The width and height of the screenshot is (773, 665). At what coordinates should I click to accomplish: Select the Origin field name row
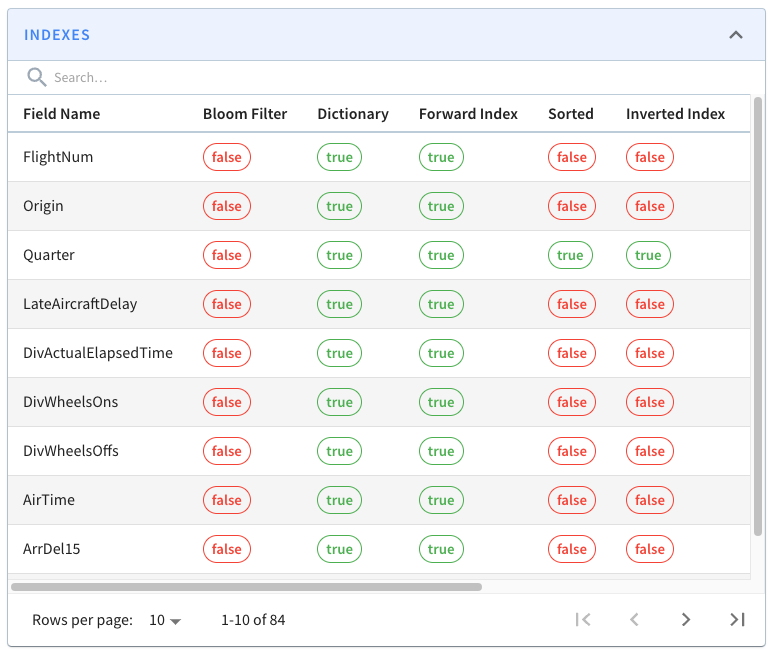(x=44, y=206)
